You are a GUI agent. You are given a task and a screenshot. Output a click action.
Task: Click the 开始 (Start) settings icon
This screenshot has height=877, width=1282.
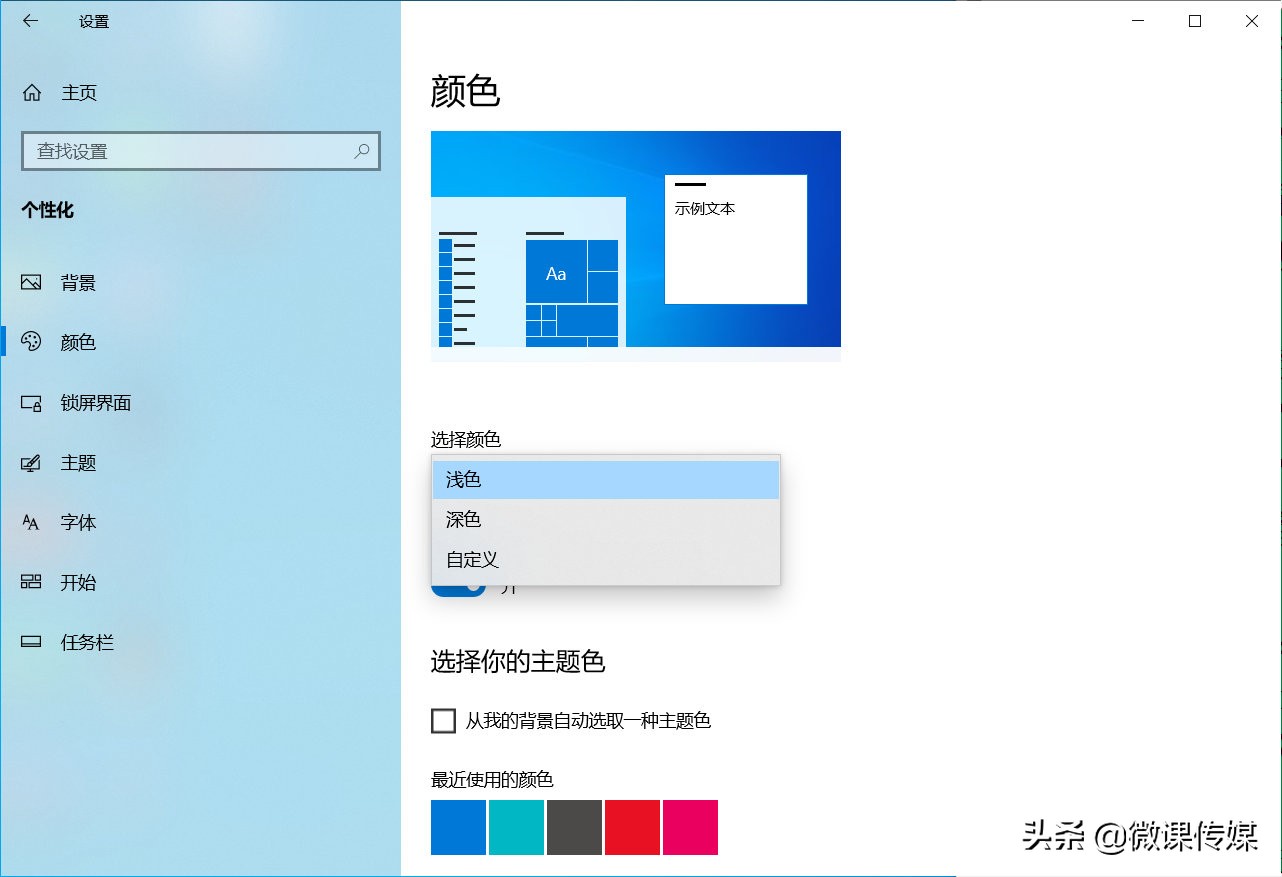29,582
